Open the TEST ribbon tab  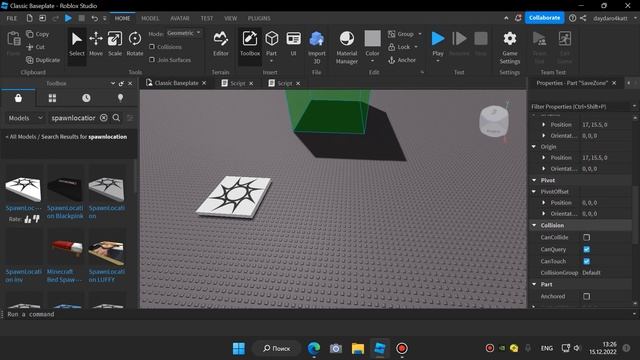207,18
